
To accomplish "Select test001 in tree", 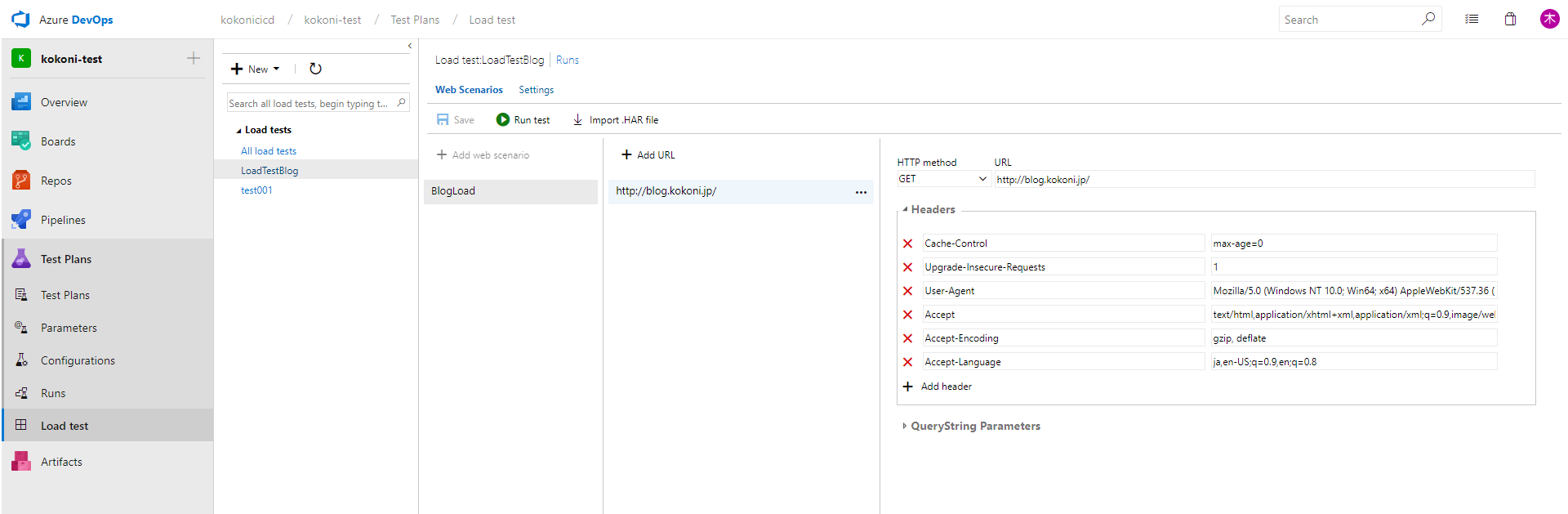I will 256,190.
